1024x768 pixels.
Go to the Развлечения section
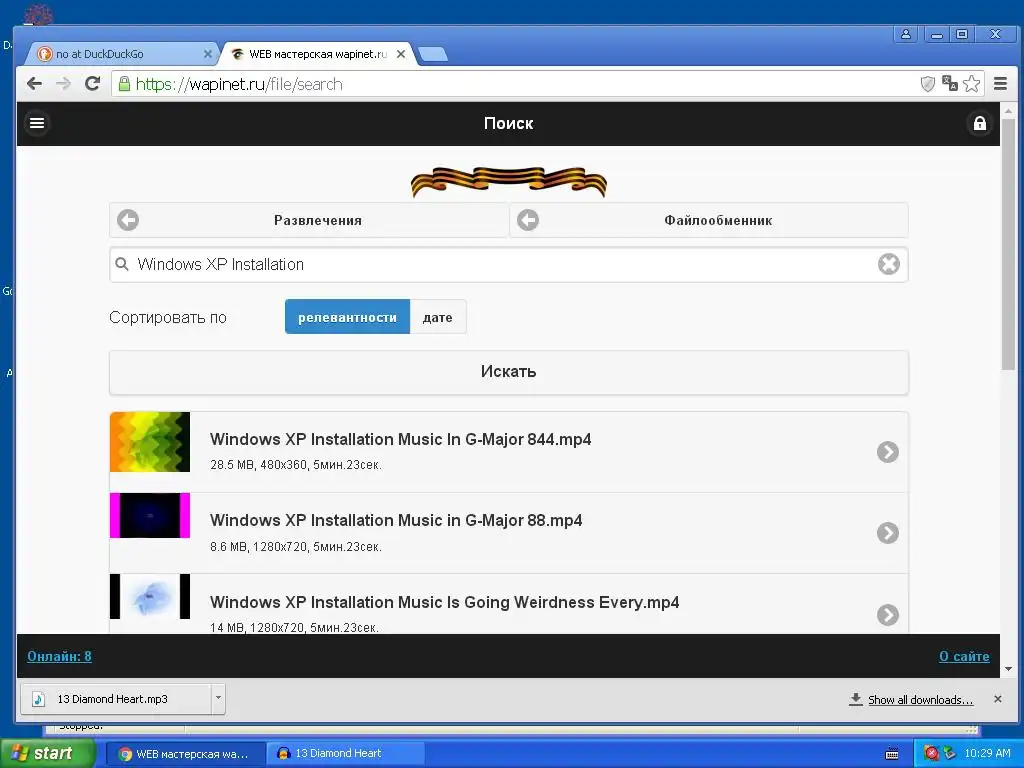(x=309, y=220)
